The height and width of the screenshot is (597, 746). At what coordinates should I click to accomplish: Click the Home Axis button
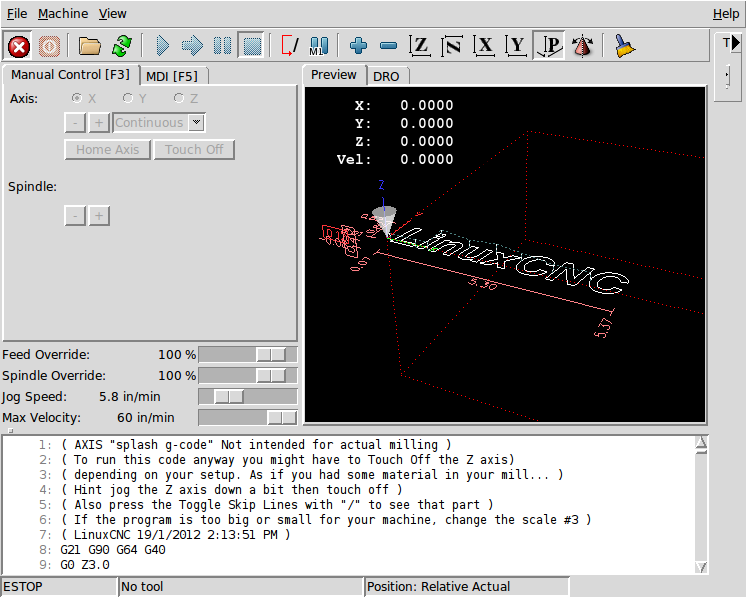[108, 150]
